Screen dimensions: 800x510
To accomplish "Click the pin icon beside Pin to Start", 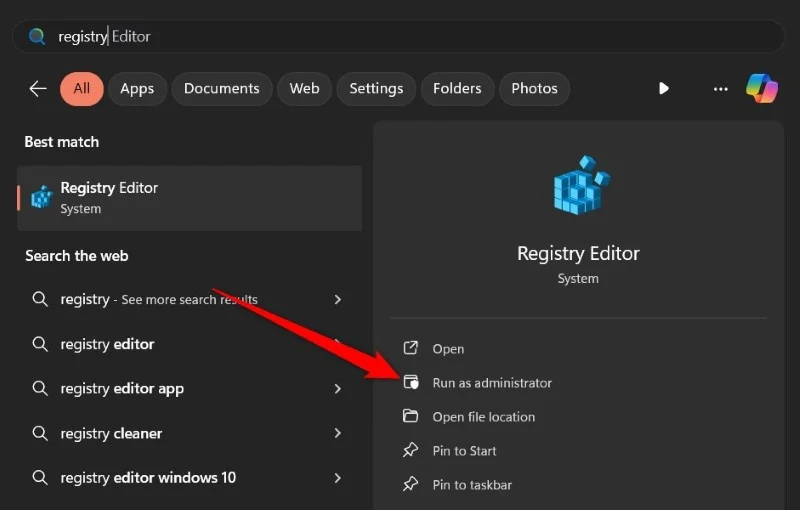I will tap(410, 450).
